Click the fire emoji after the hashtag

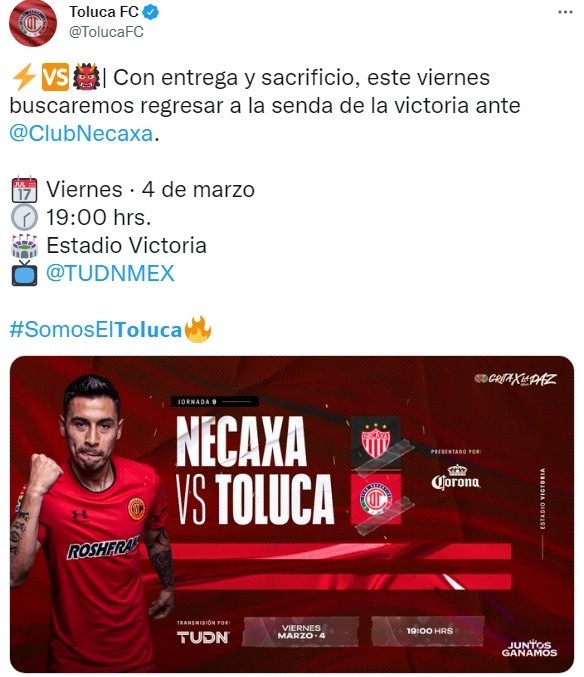click(198, 329)
